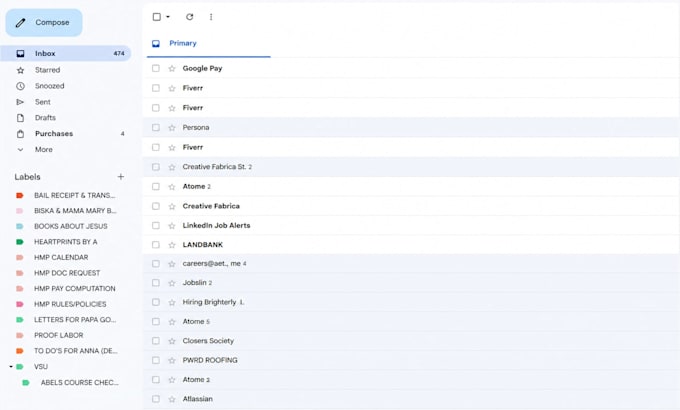The height and width of the screenshot is (410, 680).
Task: Select the Jobslin email checkbox
Action: click(x=156, y=282)
